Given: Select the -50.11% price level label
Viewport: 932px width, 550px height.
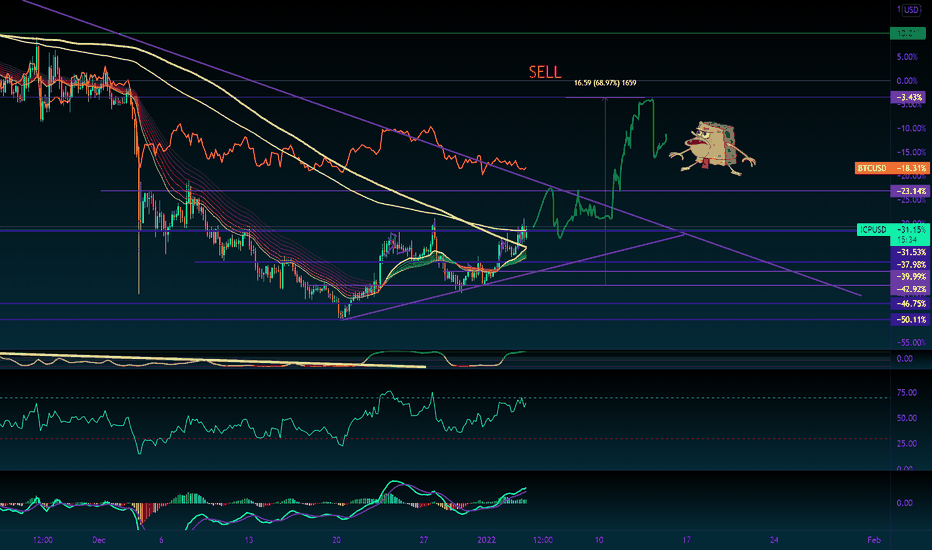Looking at the screenshot, I should pos(908,319).
